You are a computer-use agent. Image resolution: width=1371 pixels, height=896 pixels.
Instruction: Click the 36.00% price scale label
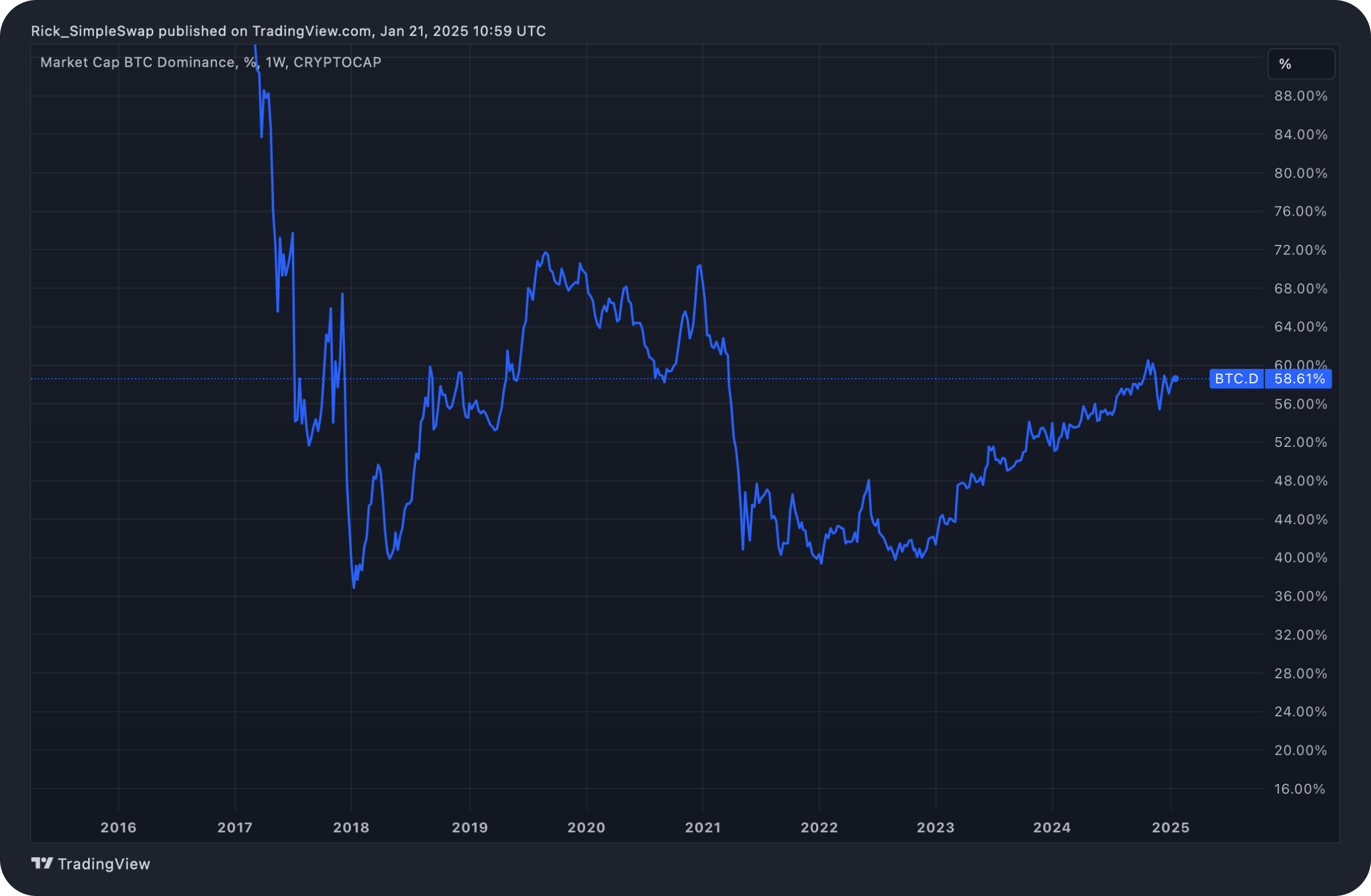(1301, 596)
